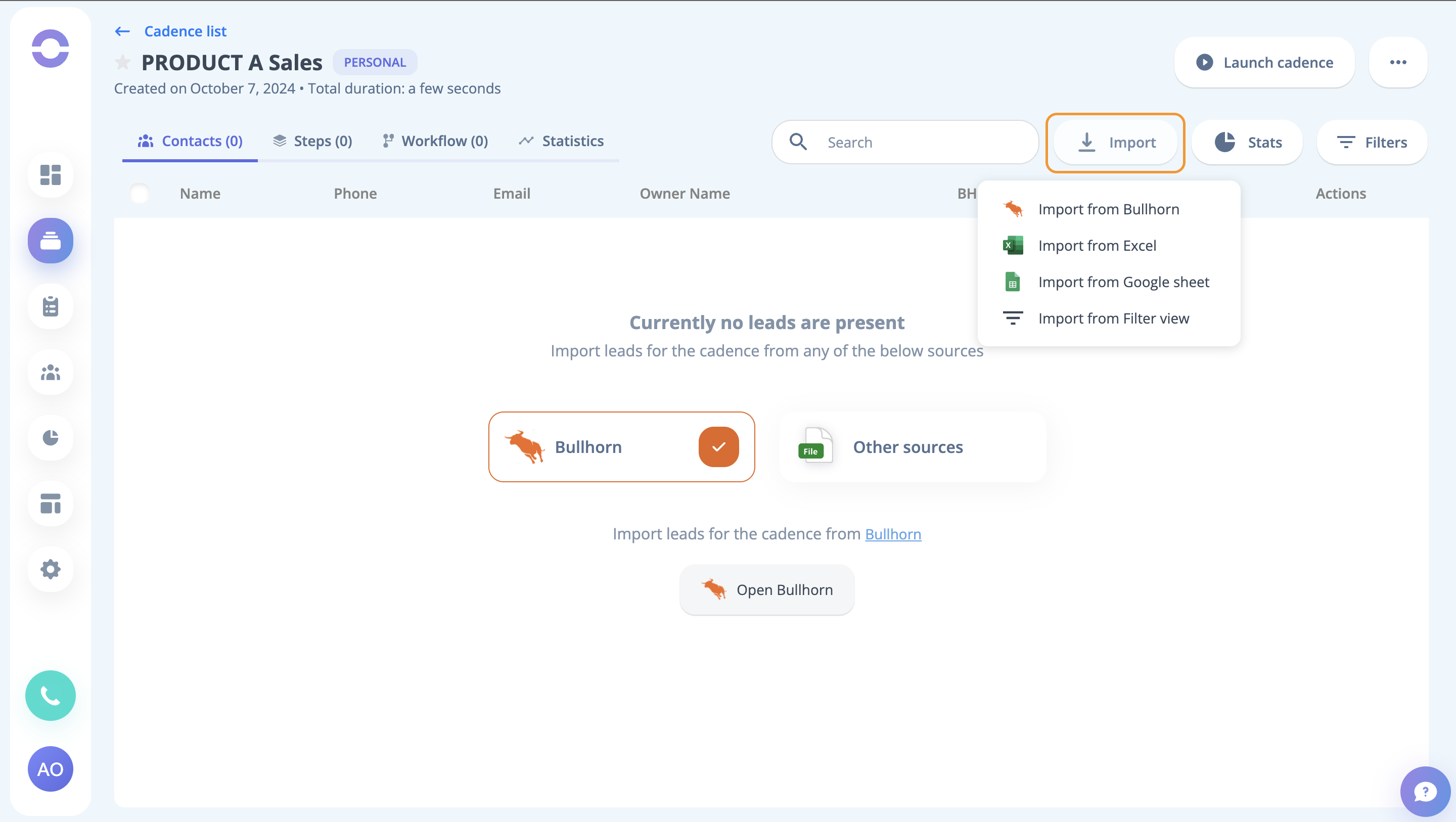Click the Cadence list breadcrumb link
Image resolution: width=1456 pixels, height=822 pixels.
coord(185,31)
